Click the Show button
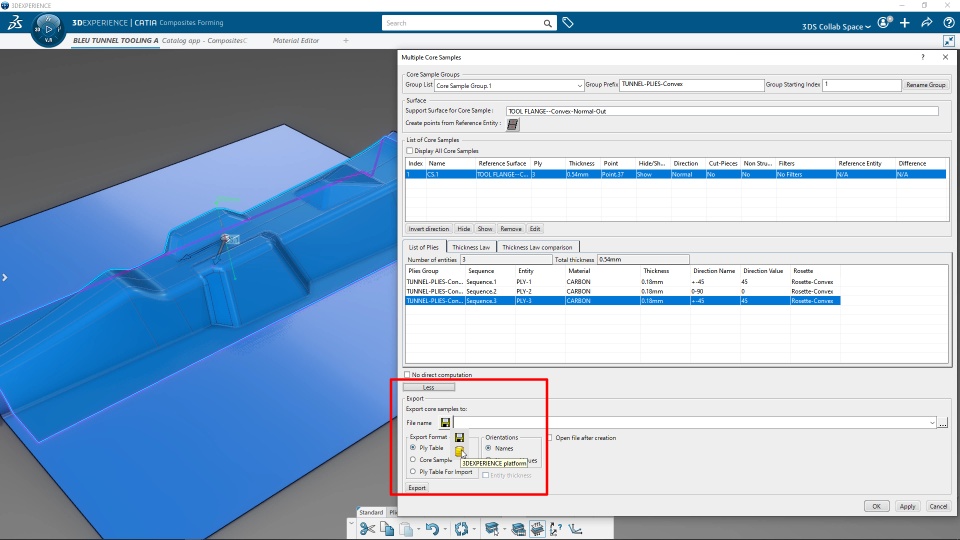The image size is (960, 540). point(485,229)
